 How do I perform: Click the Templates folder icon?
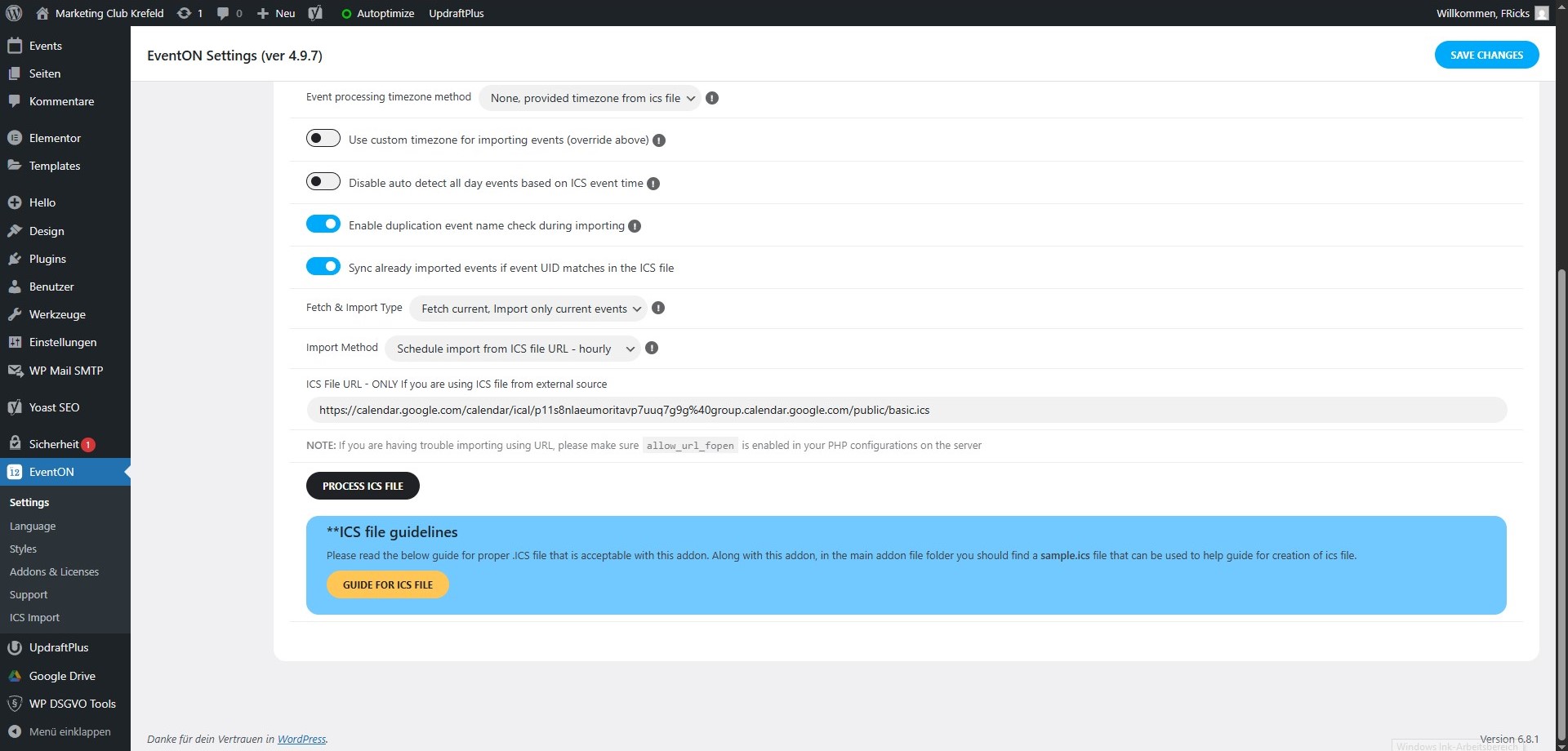(x=15, y=166)
